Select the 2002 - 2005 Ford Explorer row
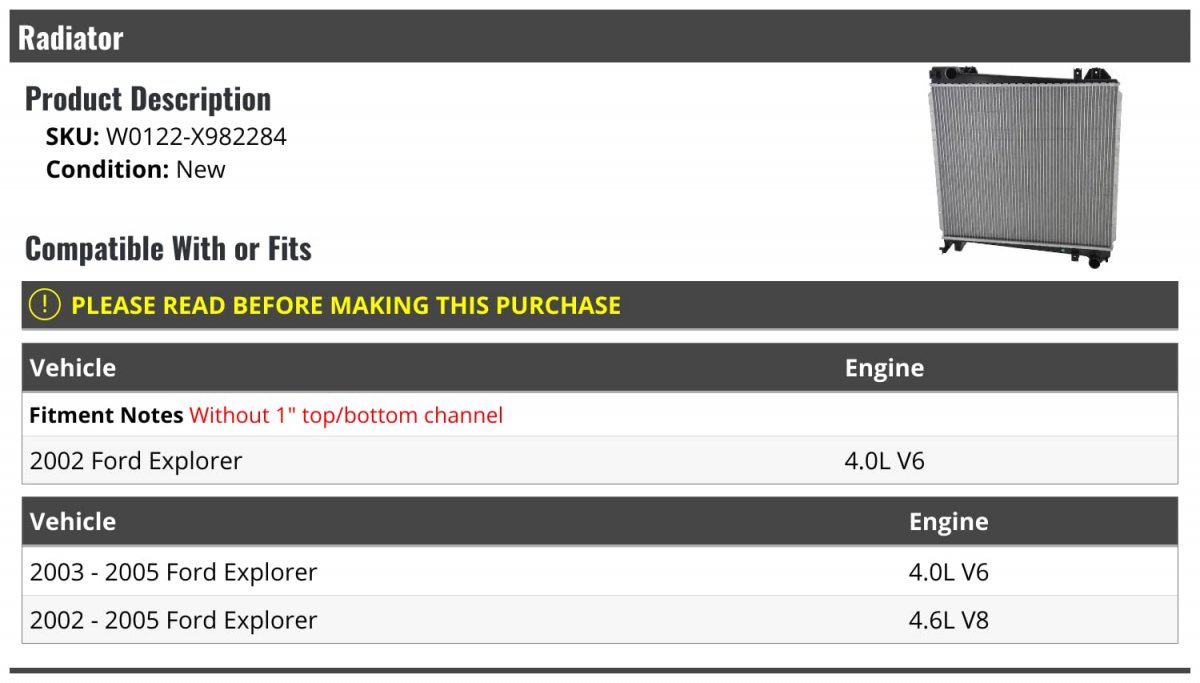Viewport: 1200px width, 683px height. coord(600,620)
